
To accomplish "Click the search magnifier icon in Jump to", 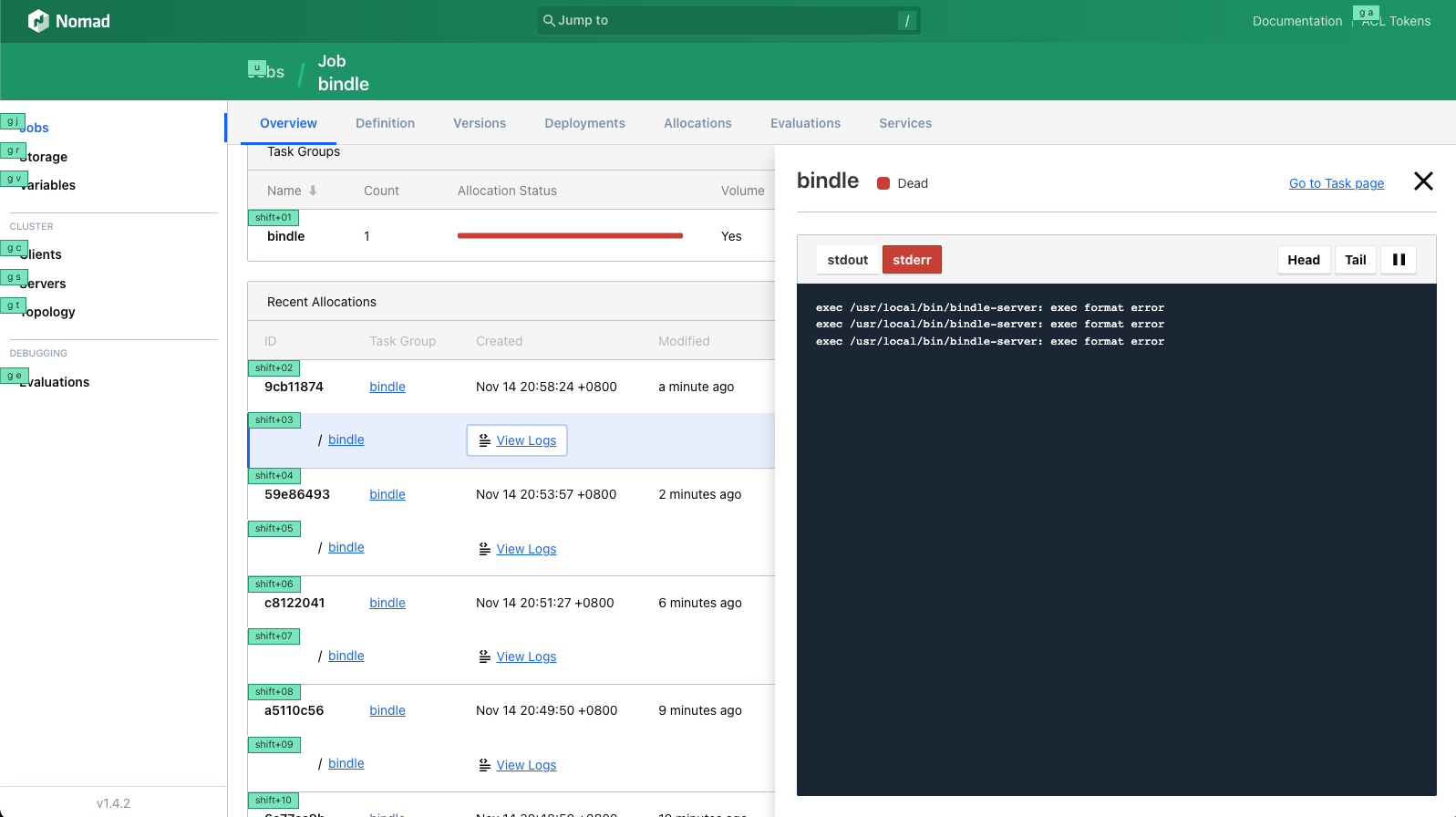I will pyautogui.click(x=549, y=20).
